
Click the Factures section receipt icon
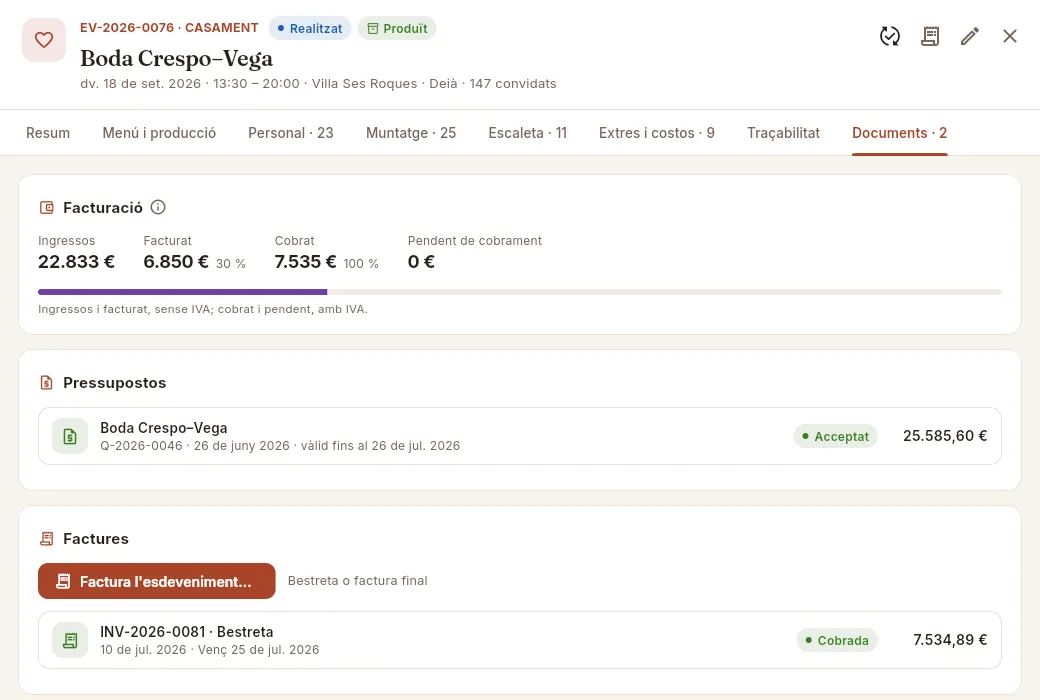[46, 538]
